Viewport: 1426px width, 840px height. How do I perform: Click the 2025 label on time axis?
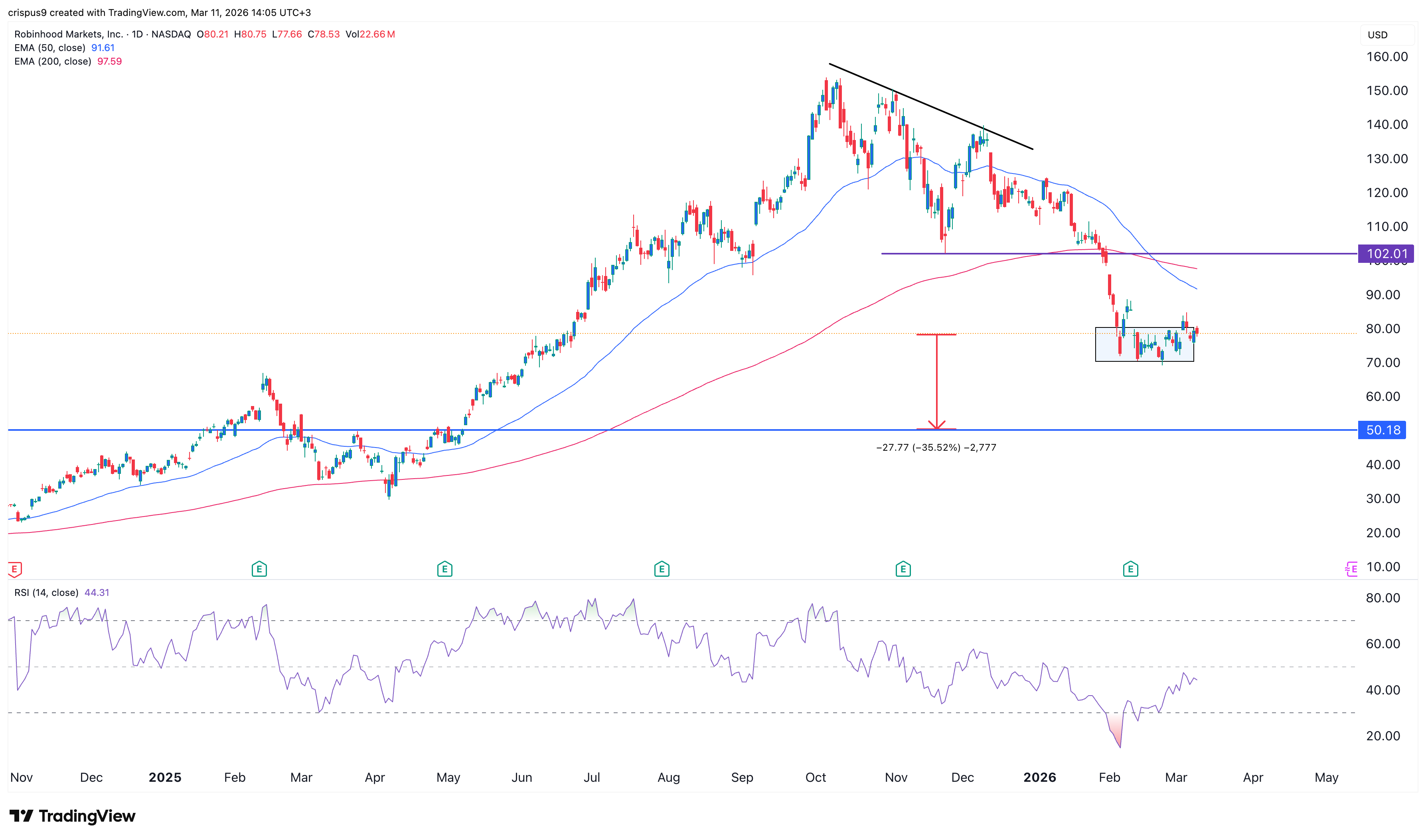(x=165, y=777)
